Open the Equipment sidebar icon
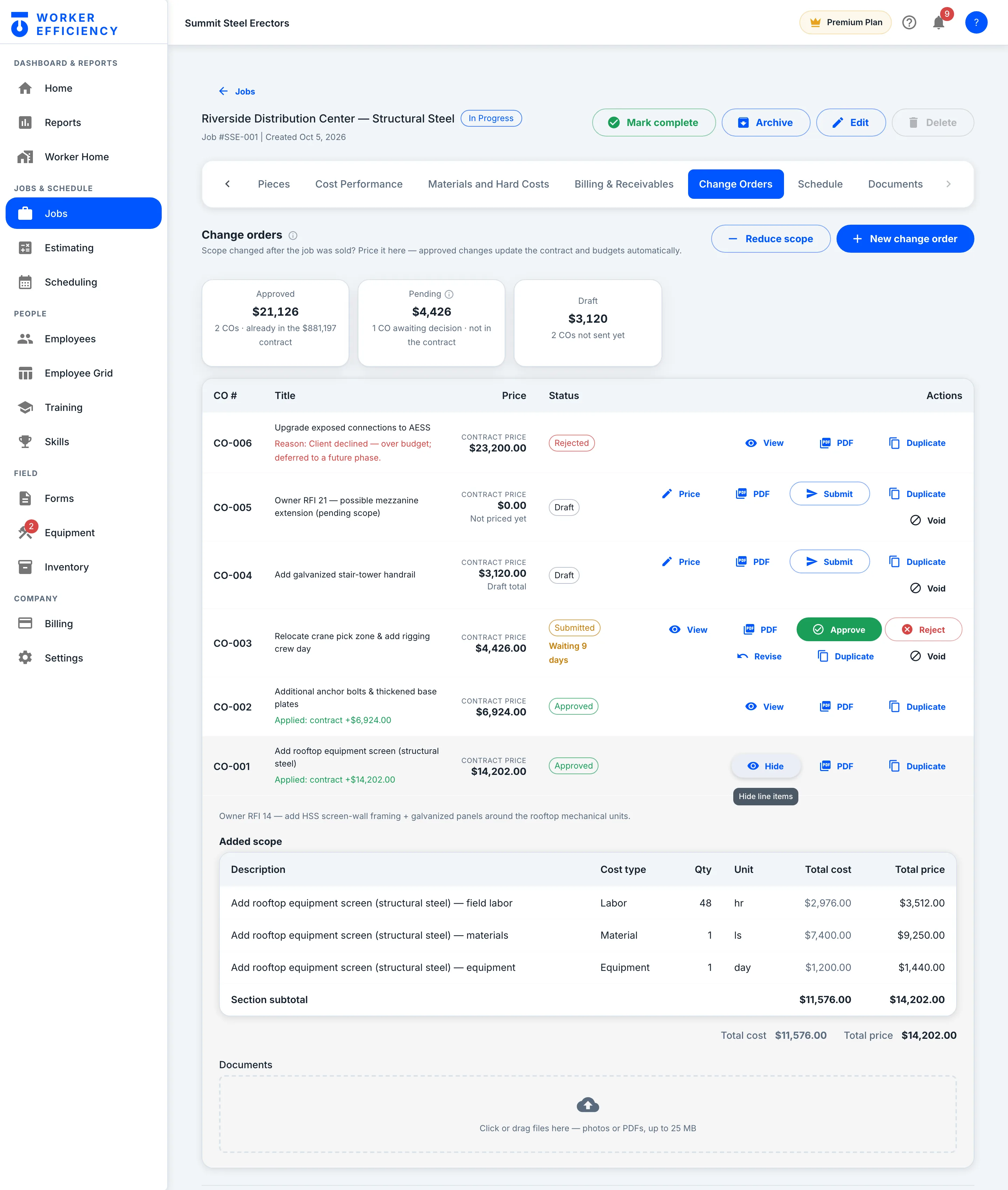The height and width of the screenshot is (1190, 1008). click(25, 532)
